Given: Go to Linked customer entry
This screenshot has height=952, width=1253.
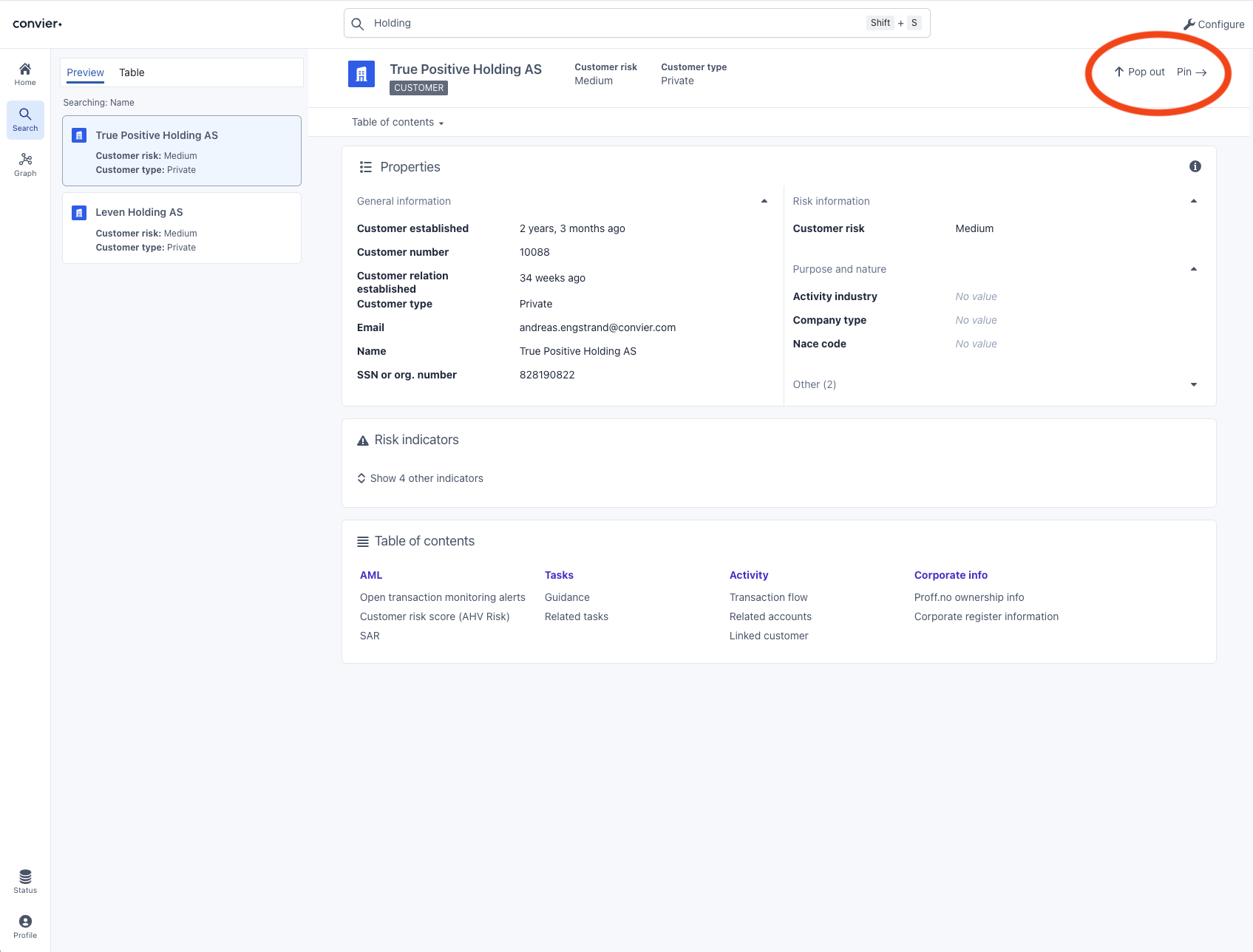Looking at the screenshot, I should click(x=769, y=636).
